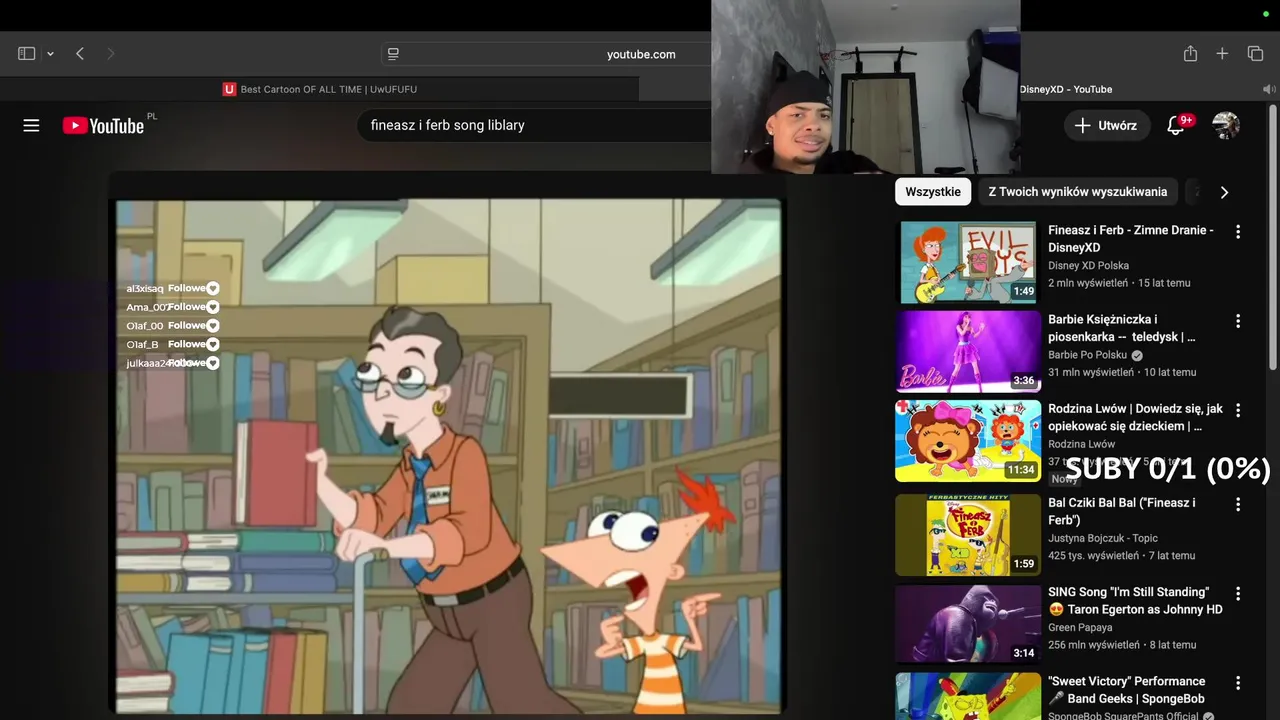Open Rodzina Lwów Dowiedz się title

click(1136, 417)
